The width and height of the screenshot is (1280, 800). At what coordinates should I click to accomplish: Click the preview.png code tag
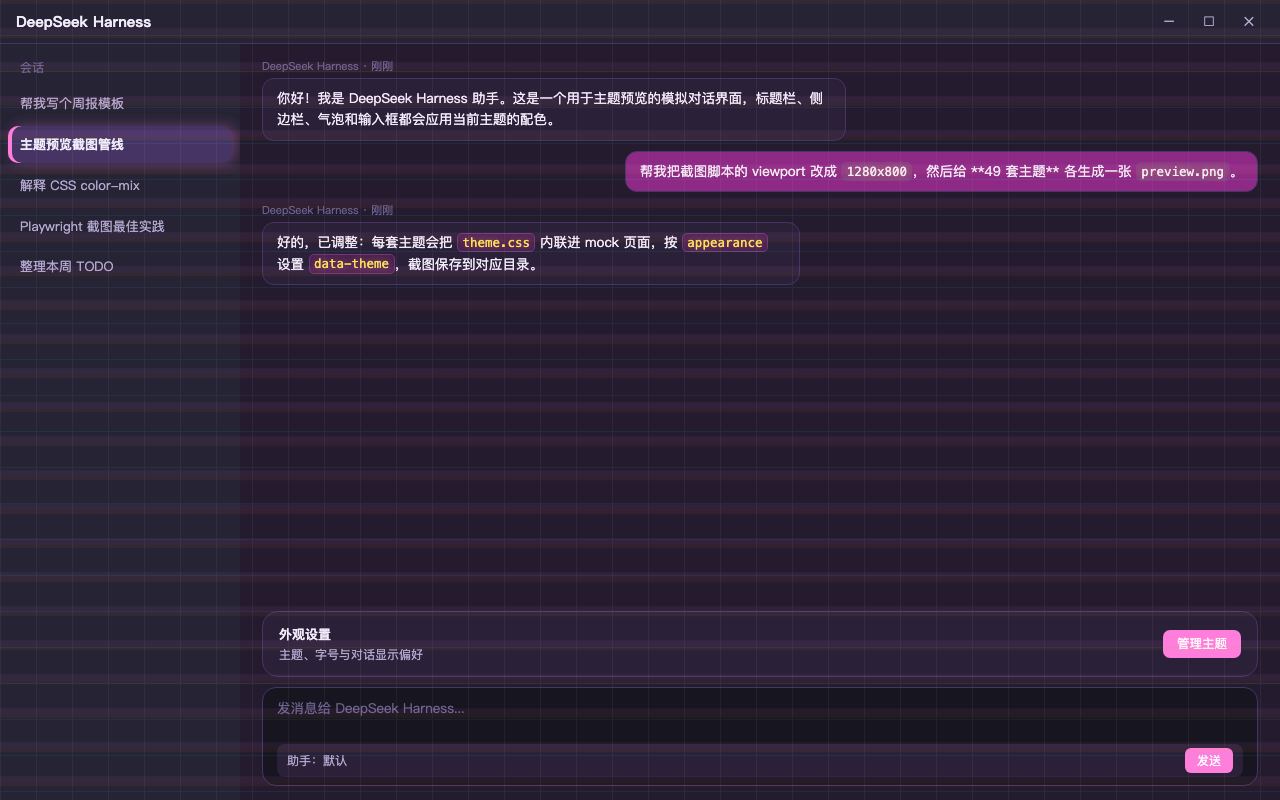click(x=1182, y=172)
